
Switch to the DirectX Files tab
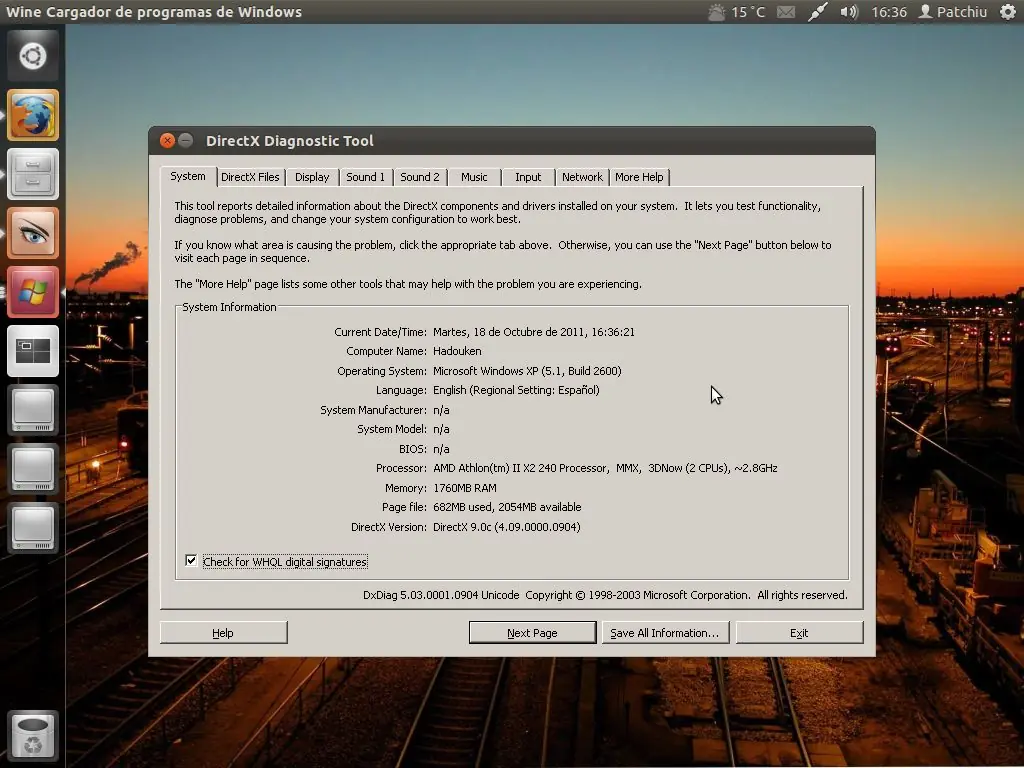coord(250,177)
